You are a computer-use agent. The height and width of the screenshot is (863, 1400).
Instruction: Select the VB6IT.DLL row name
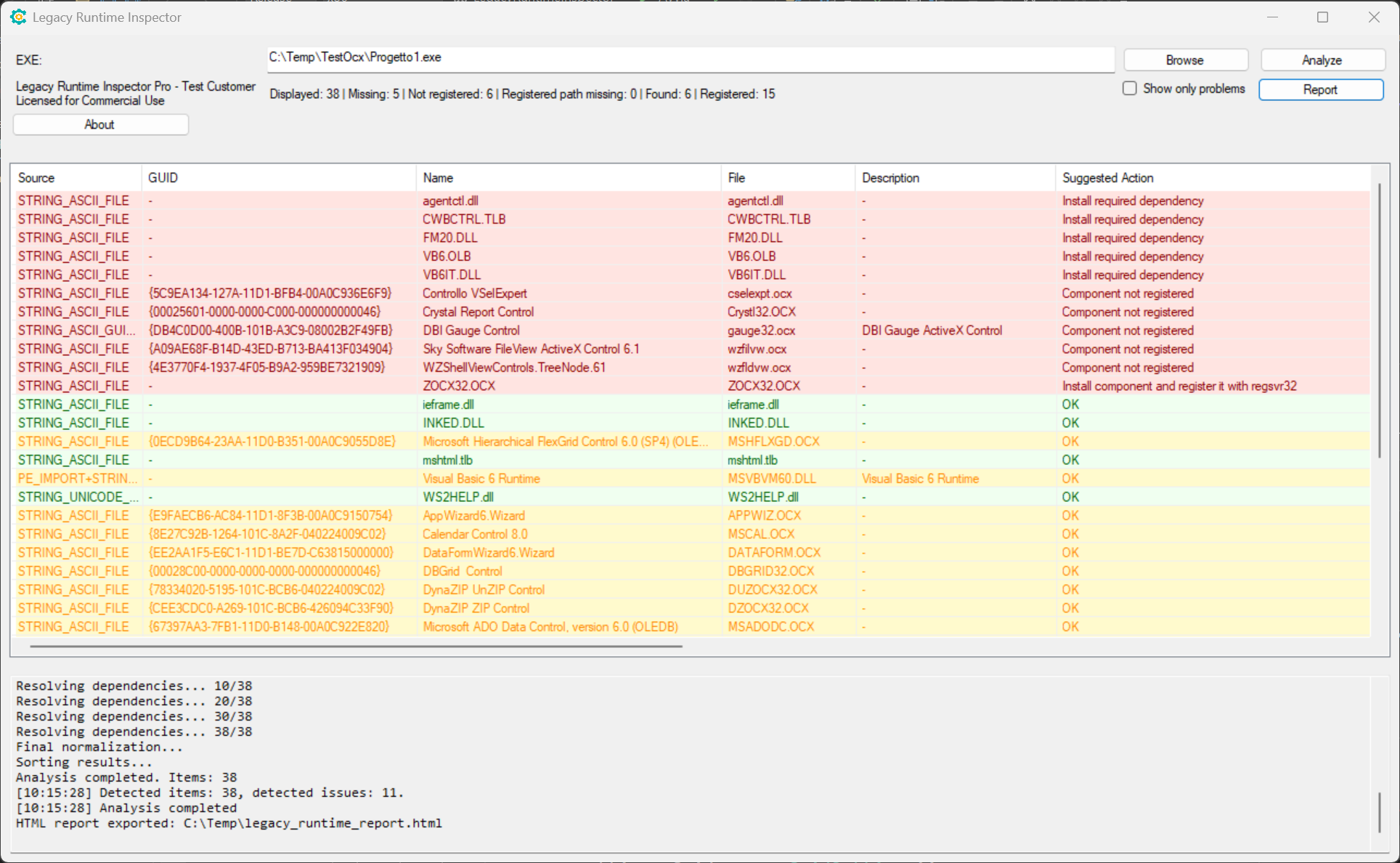pyautogui.click(x=452, y=275)
